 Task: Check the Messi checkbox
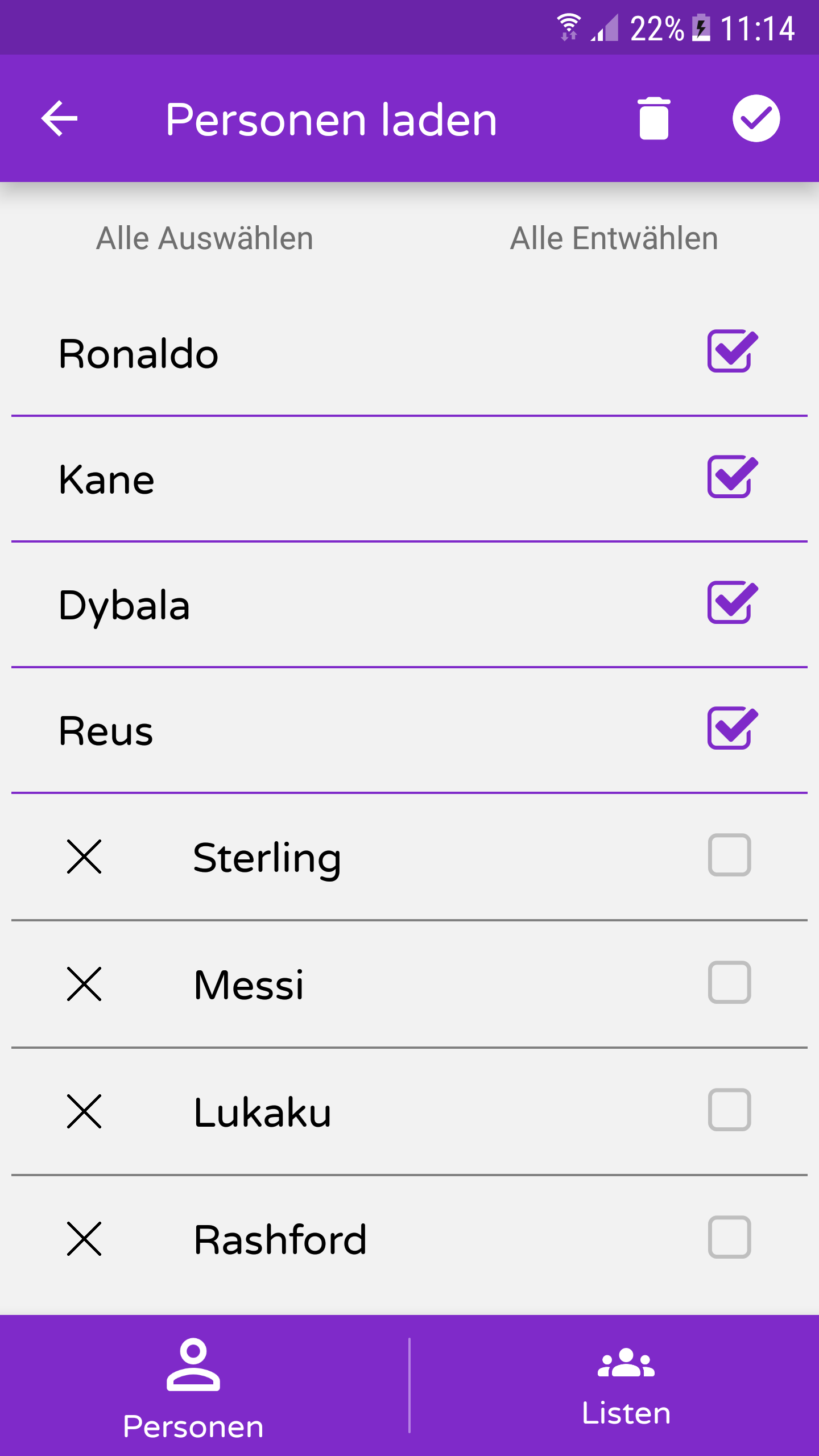tap(730, 982)
